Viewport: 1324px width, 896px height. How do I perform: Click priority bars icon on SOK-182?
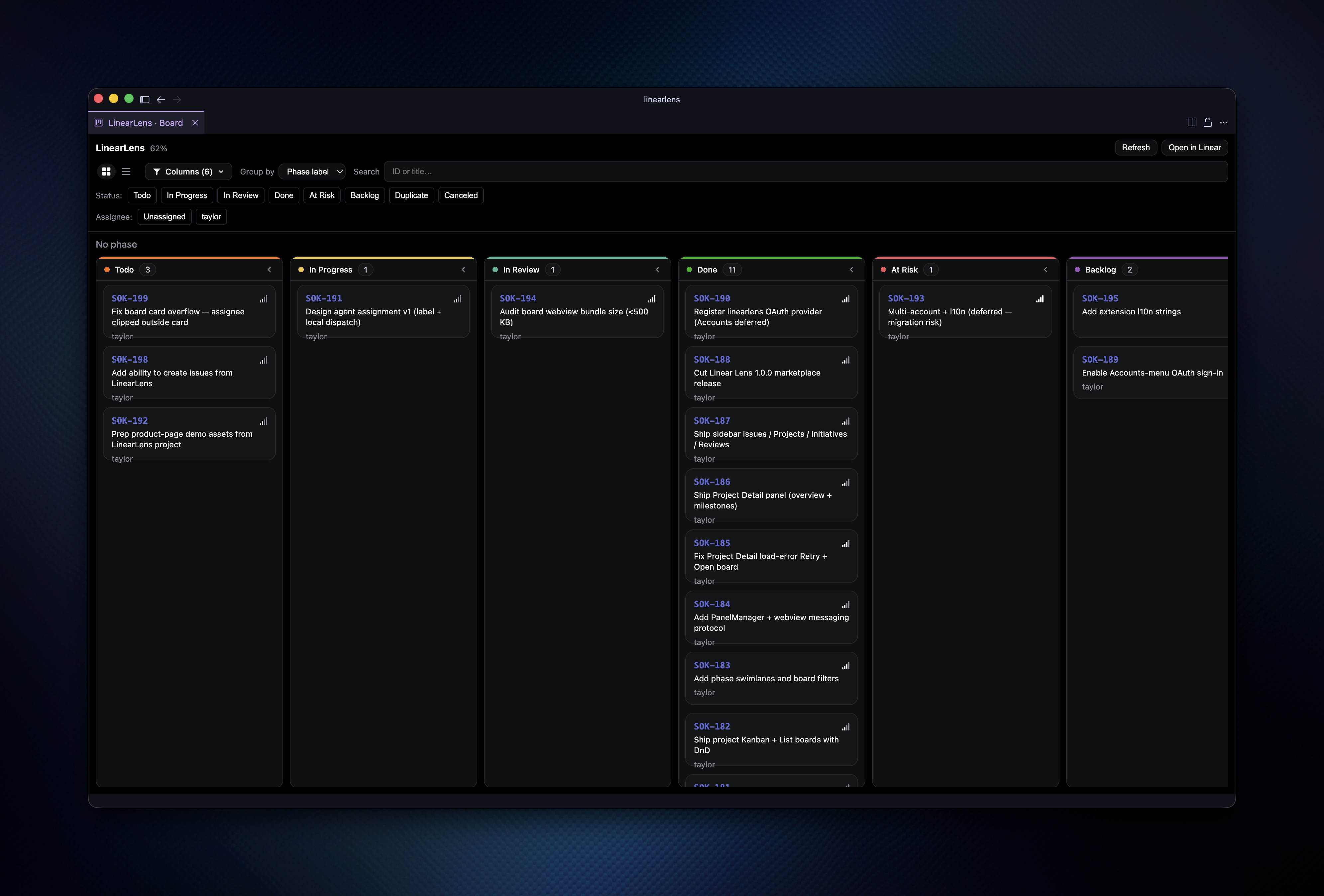845,727
